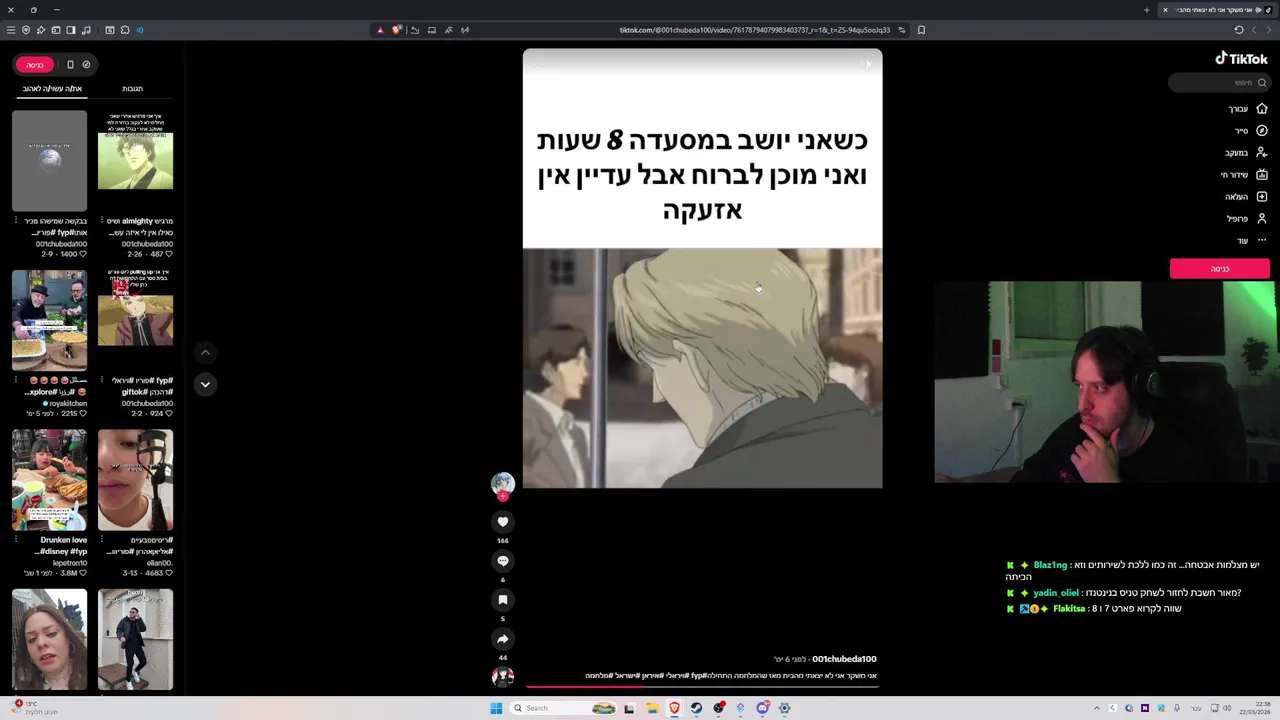Open the Following (במעקב) icon
The width and height of the screenshot is (1280, 720).
tap(1262, 152)
